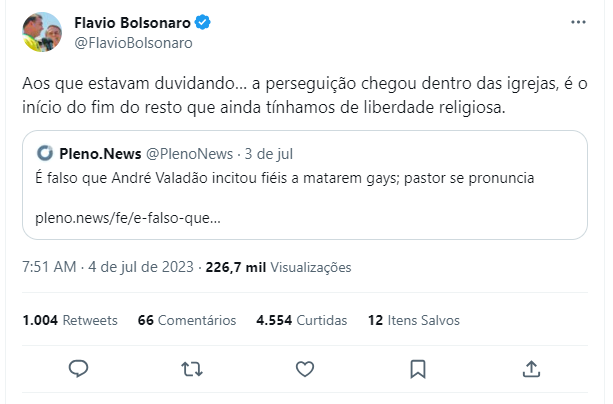The image size is (613, 404).
Task: Open the 7:51 AM 4 de jul timestamp
Action: point(108,267)
